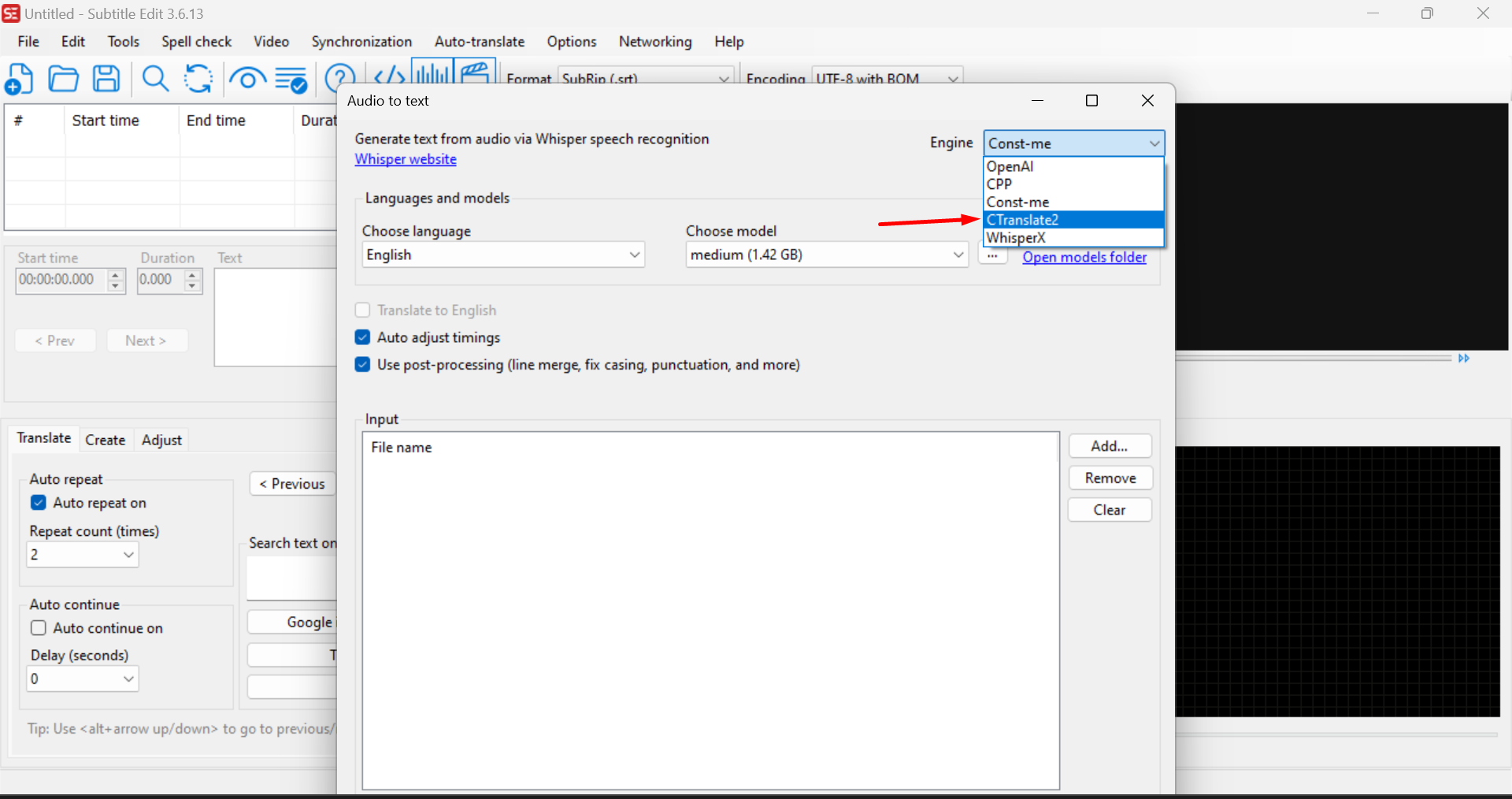Open the Spell check menu

(x=196, y=42)
